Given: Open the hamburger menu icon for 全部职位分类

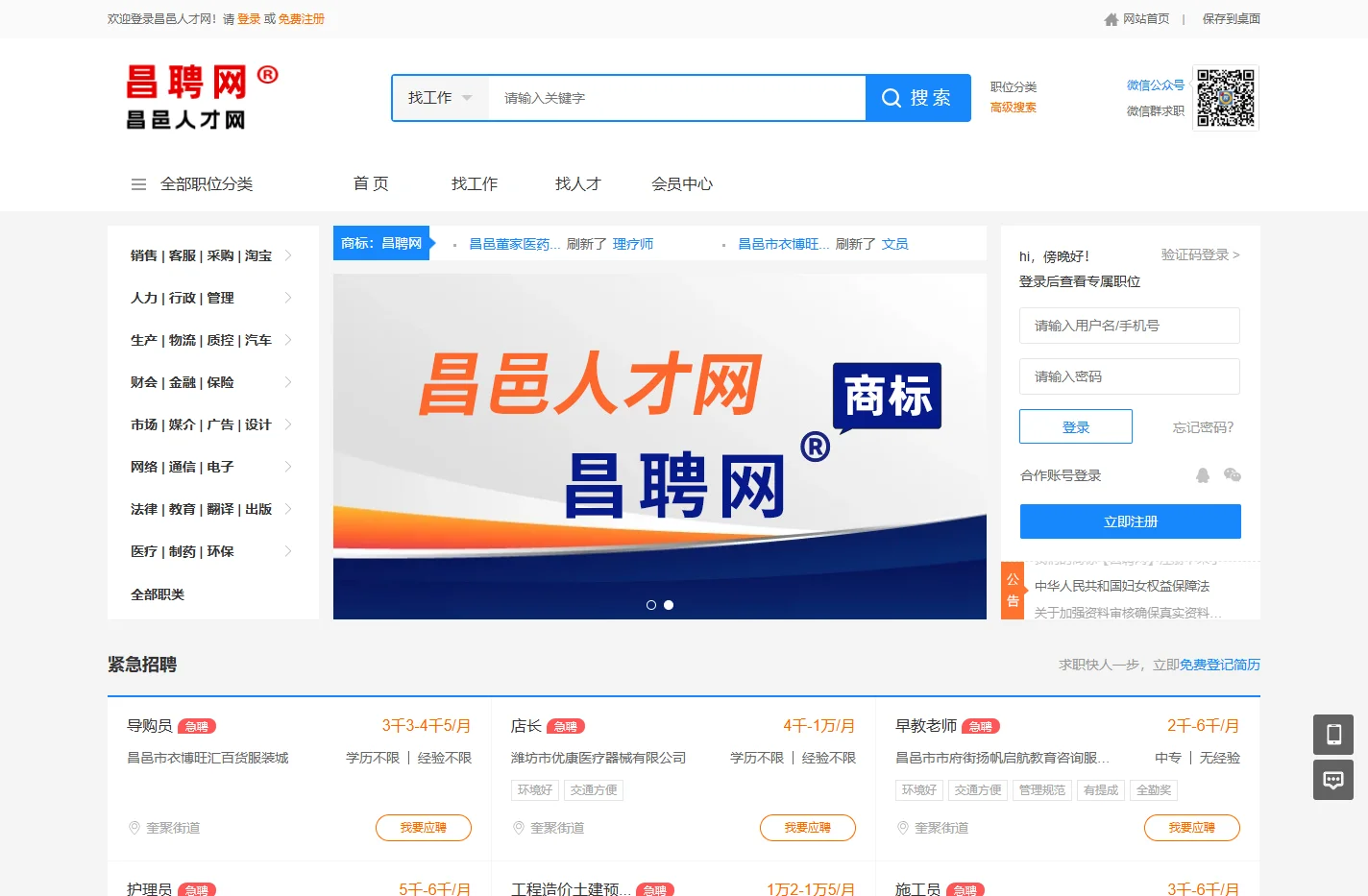Looking at the screenshot, I should [x=138, y=184].
